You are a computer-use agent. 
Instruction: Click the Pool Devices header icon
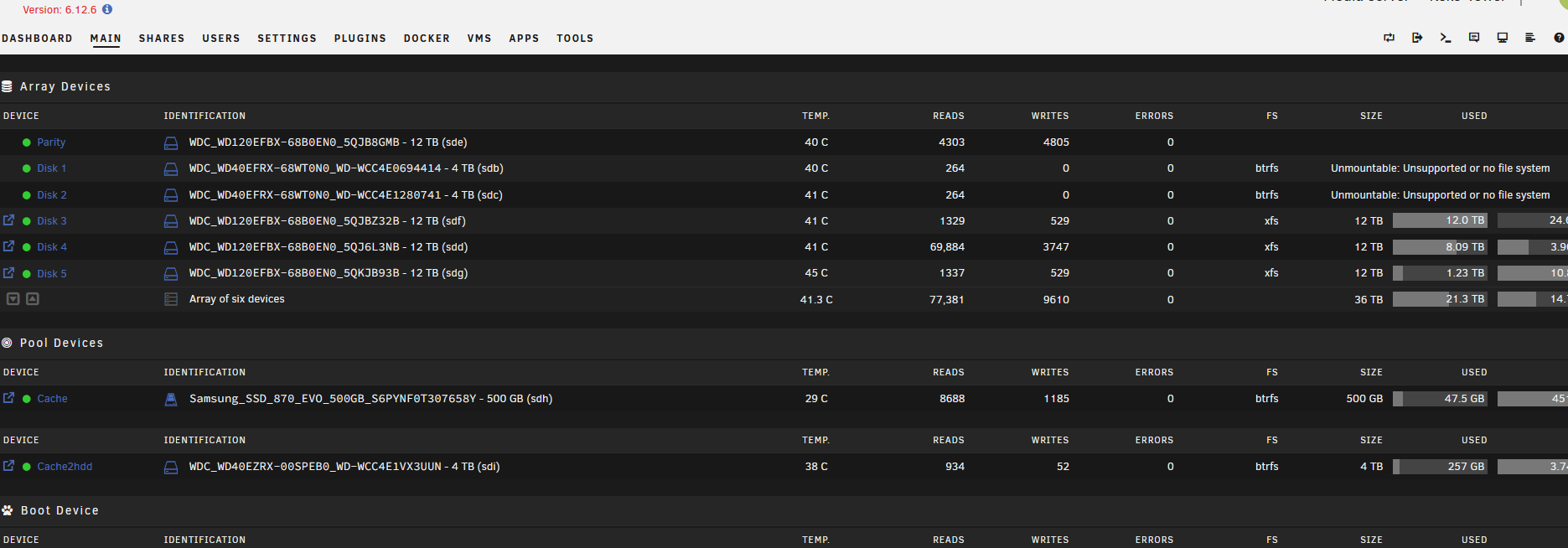[7, 343]
